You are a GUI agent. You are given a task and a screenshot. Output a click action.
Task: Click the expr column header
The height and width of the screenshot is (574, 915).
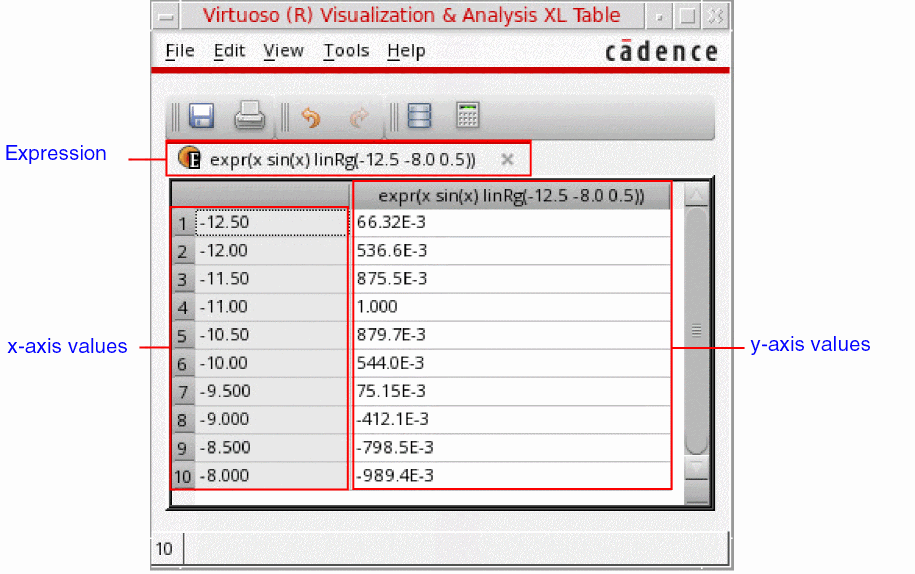(511, 195)
